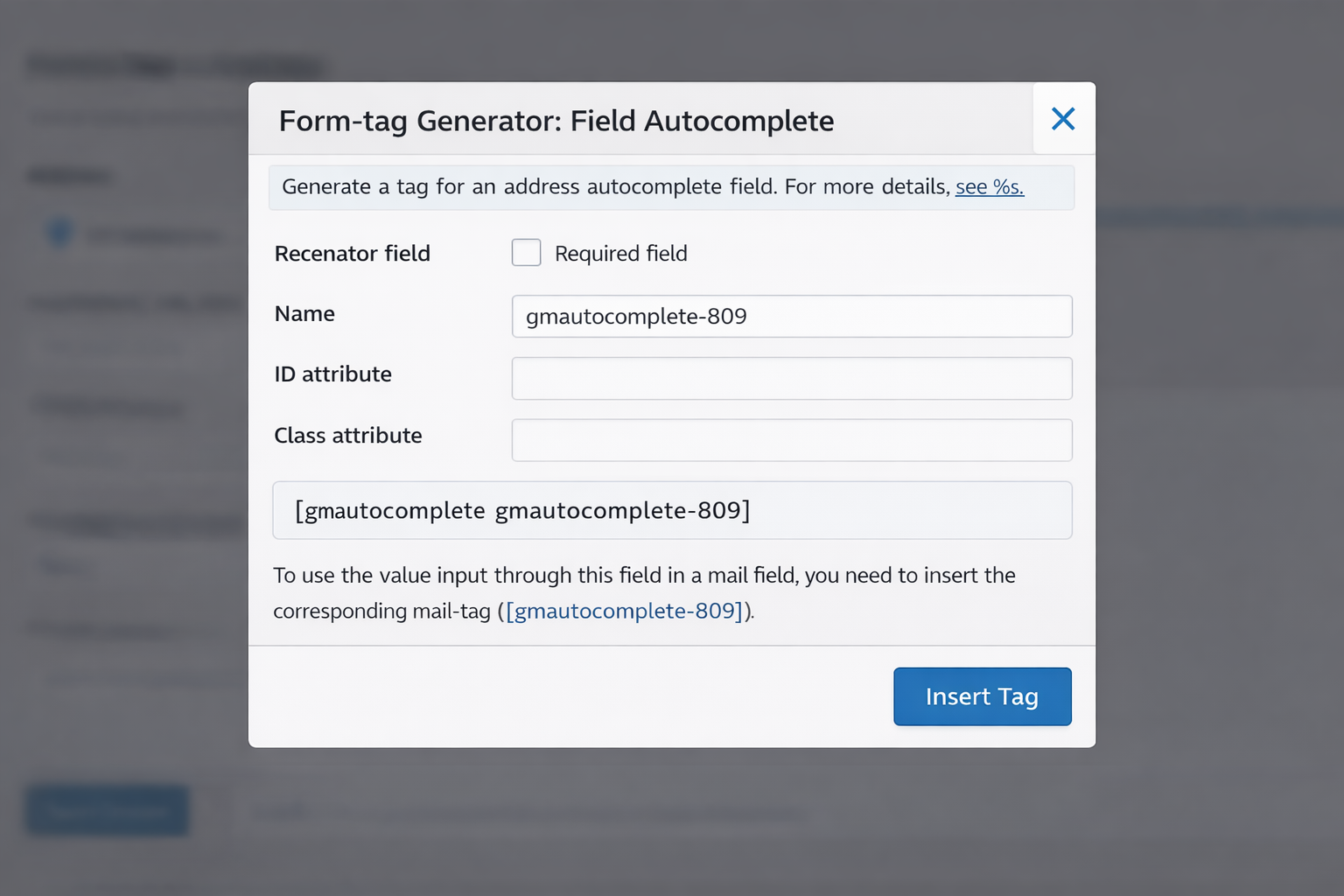Click the "Generate a tag for" description banner
This screenshot has height=896, width=1344.
point(612,187)
